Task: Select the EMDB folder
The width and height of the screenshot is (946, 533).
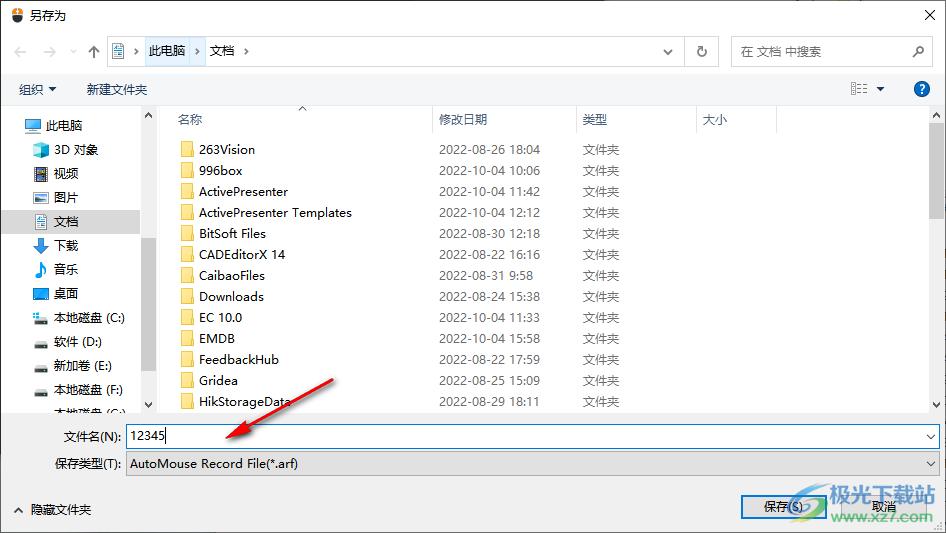Action: point(217,339)
